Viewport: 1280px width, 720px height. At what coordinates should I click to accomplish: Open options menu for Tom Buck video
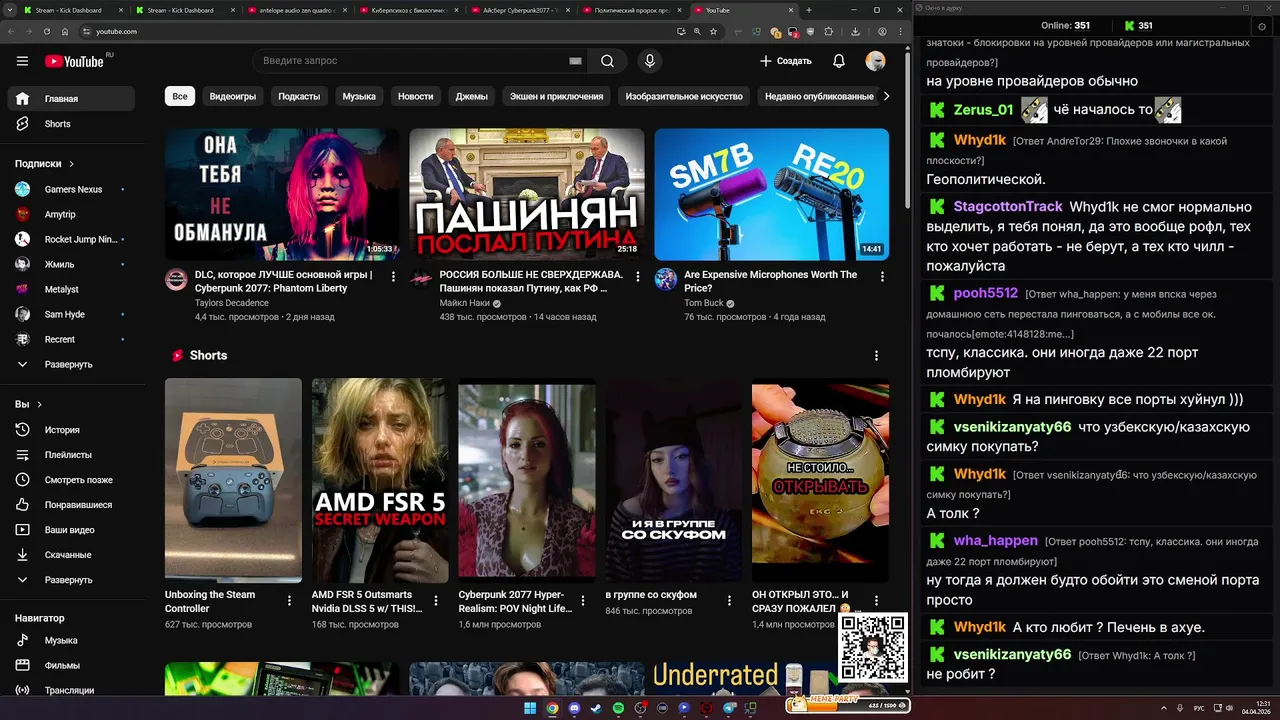point(883,277)
